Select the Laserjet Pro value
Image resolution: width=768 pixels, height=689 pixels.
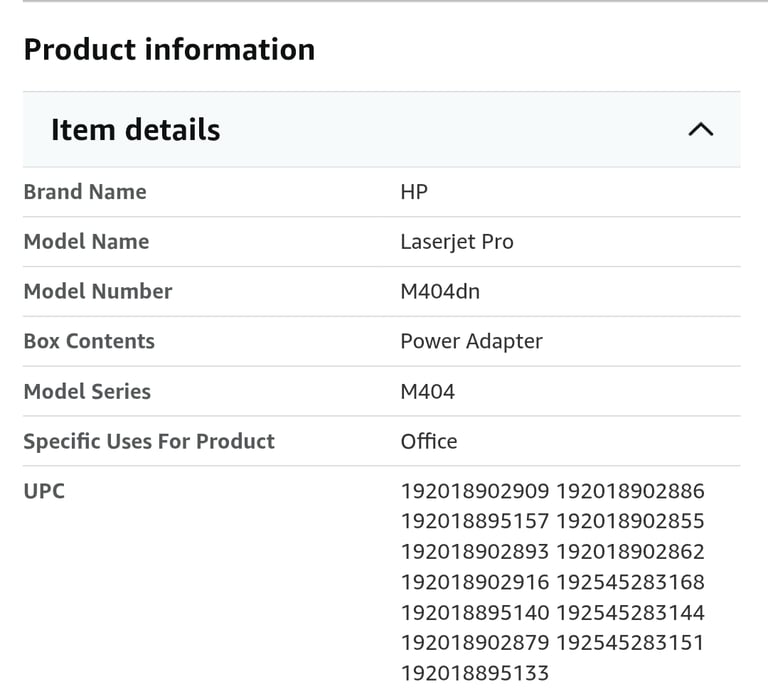tap(457, 242)
